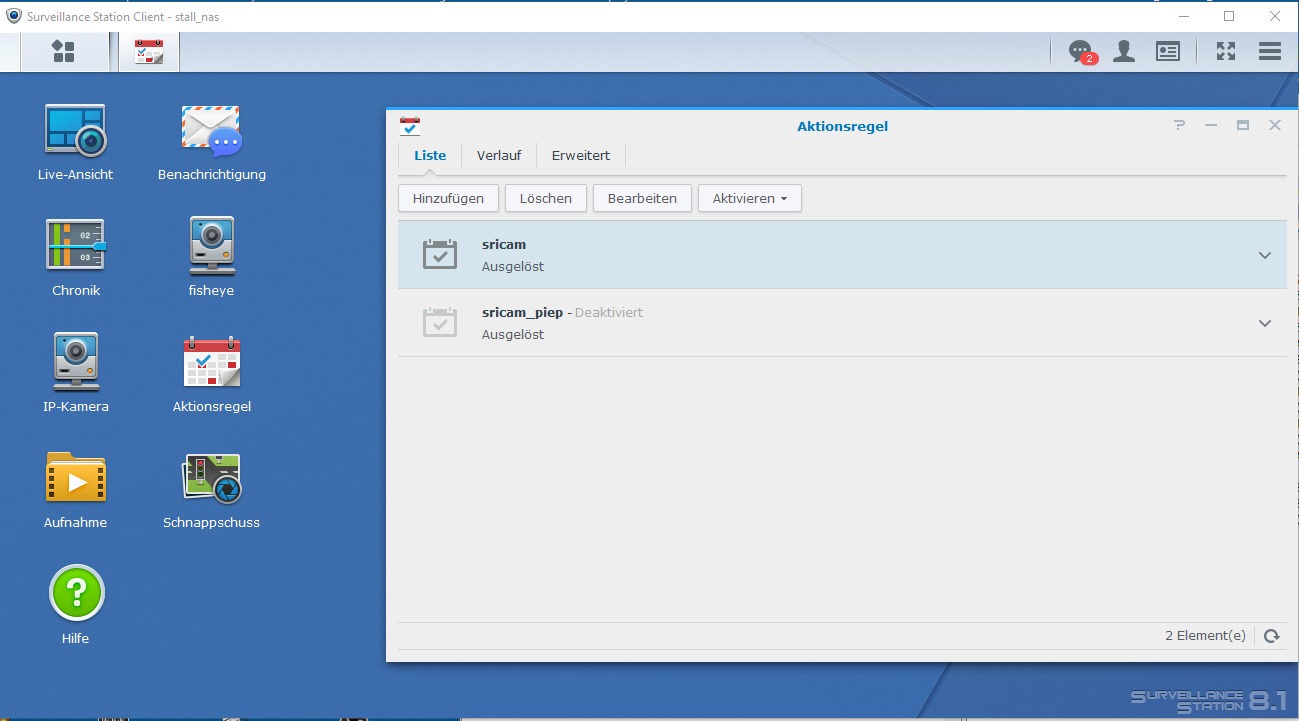This screenshot has width=1299, height=721.
Task: Maximize the Aktionsregel inner window
Action: tap(1243, 125)
